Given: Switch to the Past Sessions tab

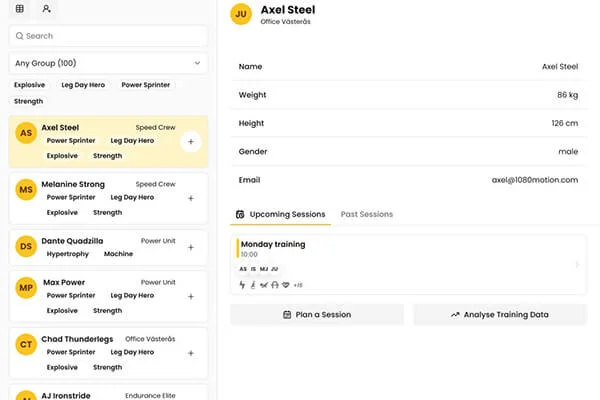Looking at the screenshot, I should (x=367, y=214).
